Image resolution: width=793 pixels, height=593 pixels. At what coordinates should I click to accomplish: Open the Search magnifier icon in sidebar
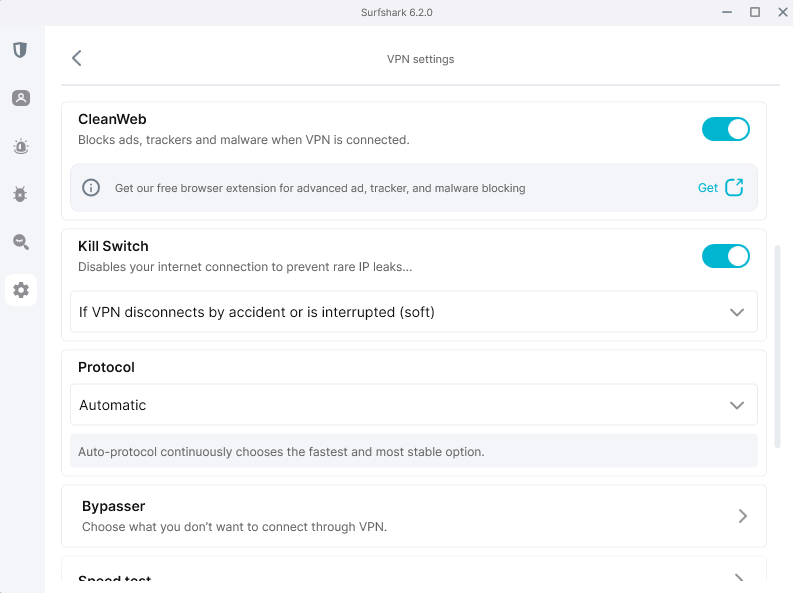point(20,242)
